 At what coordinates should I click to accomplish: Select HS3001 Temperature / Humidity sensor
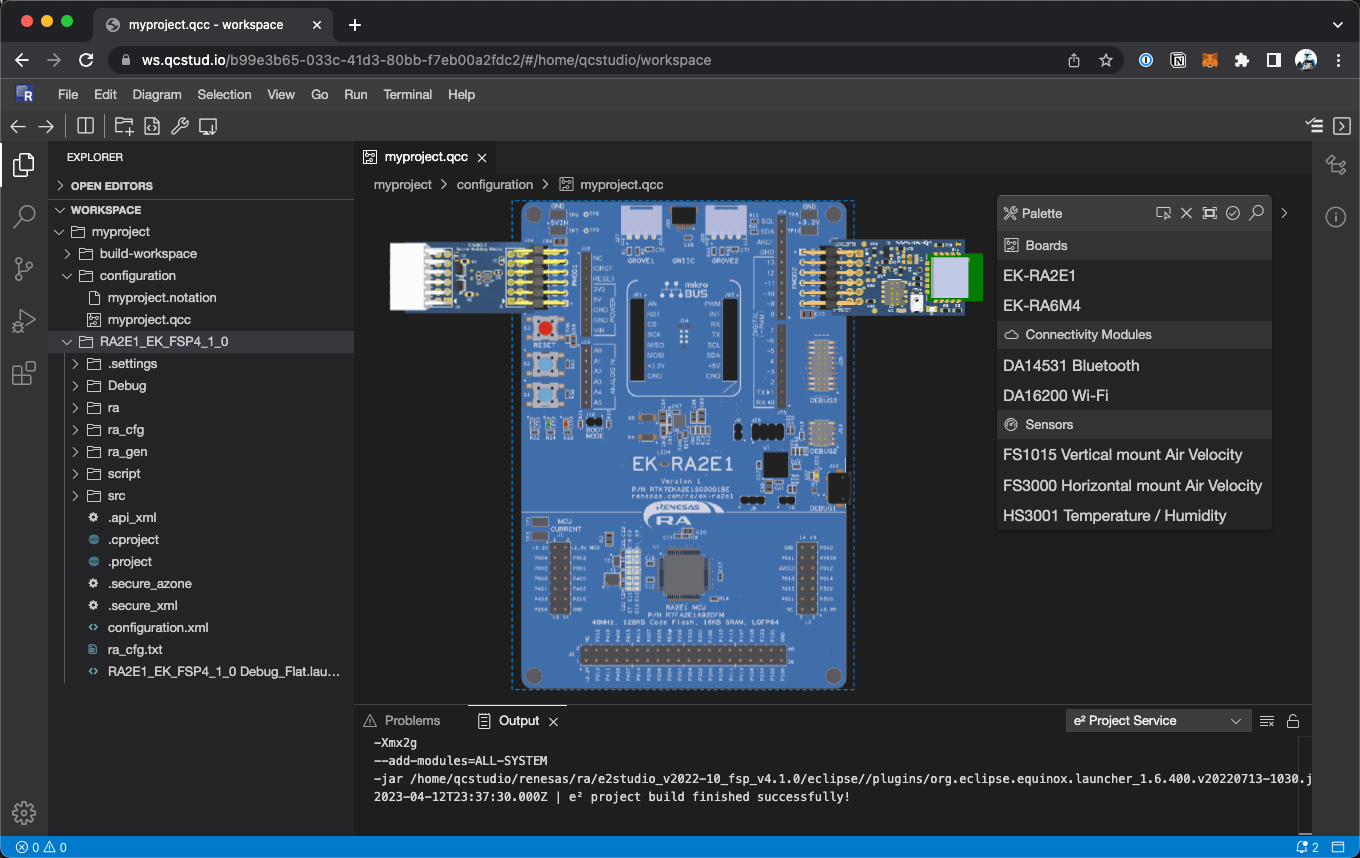pos(1114,515)
